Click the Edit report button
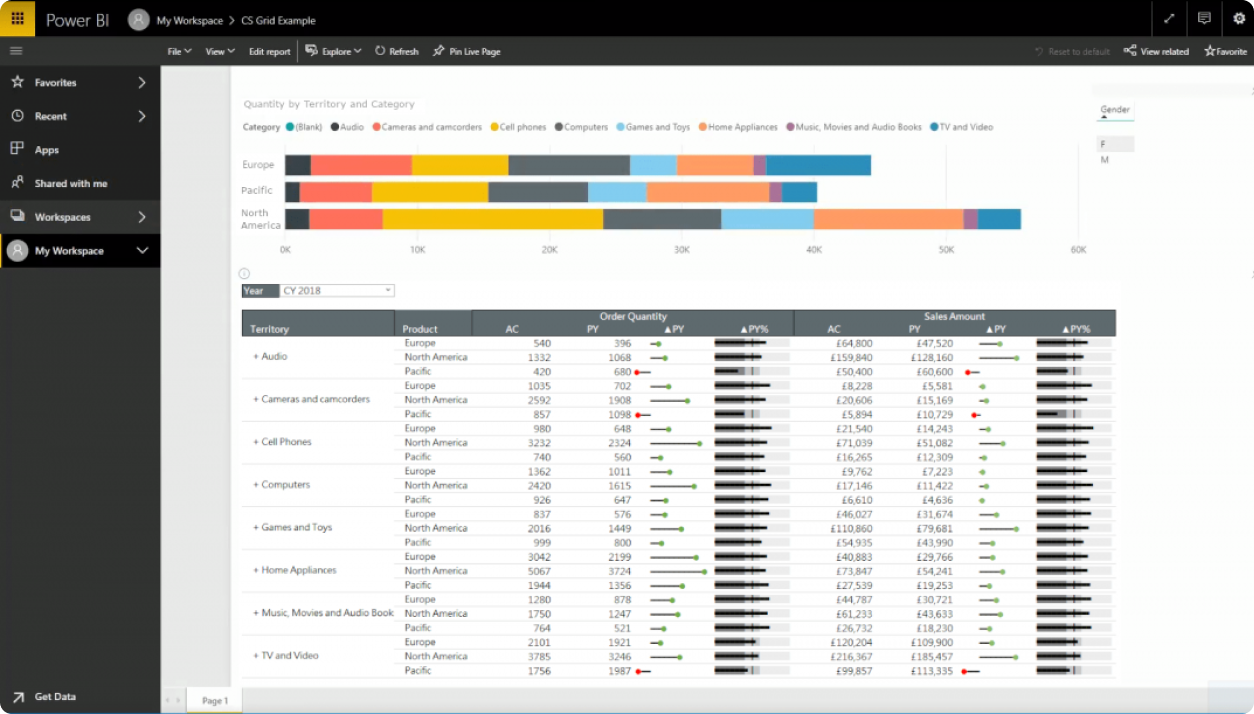The height and width of the screenshot is (714, 1254). [269, 51]
